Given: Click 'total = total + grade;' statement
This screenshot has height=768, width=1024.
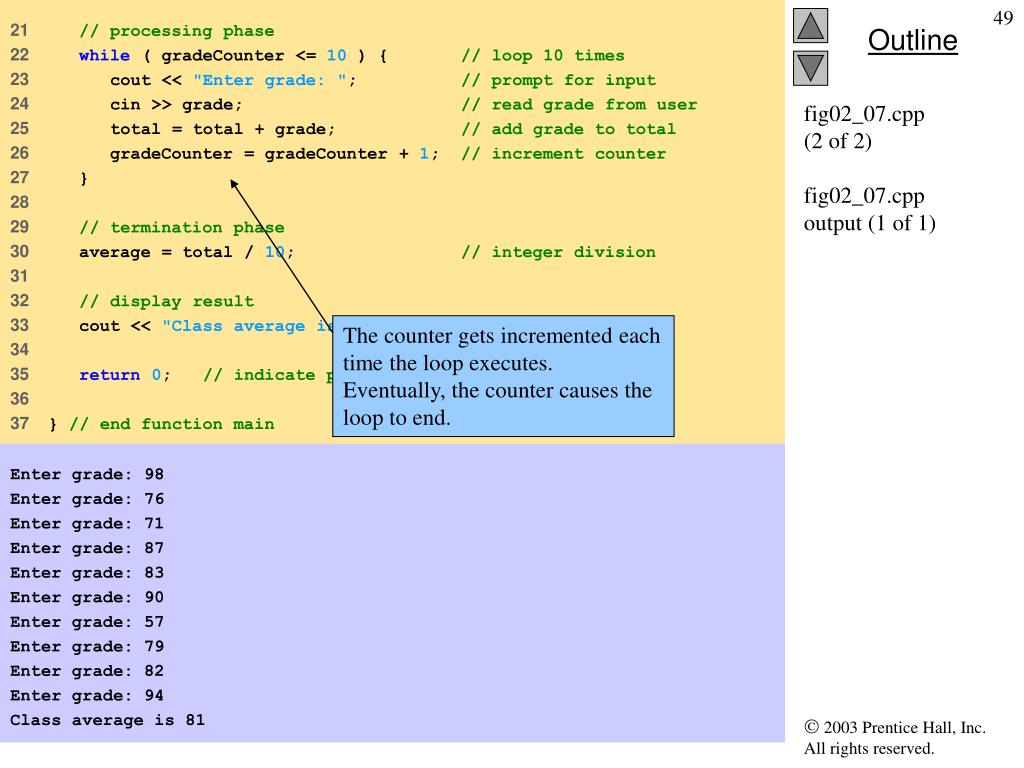Looking at the screenshot, I should (x=223, y=129).
